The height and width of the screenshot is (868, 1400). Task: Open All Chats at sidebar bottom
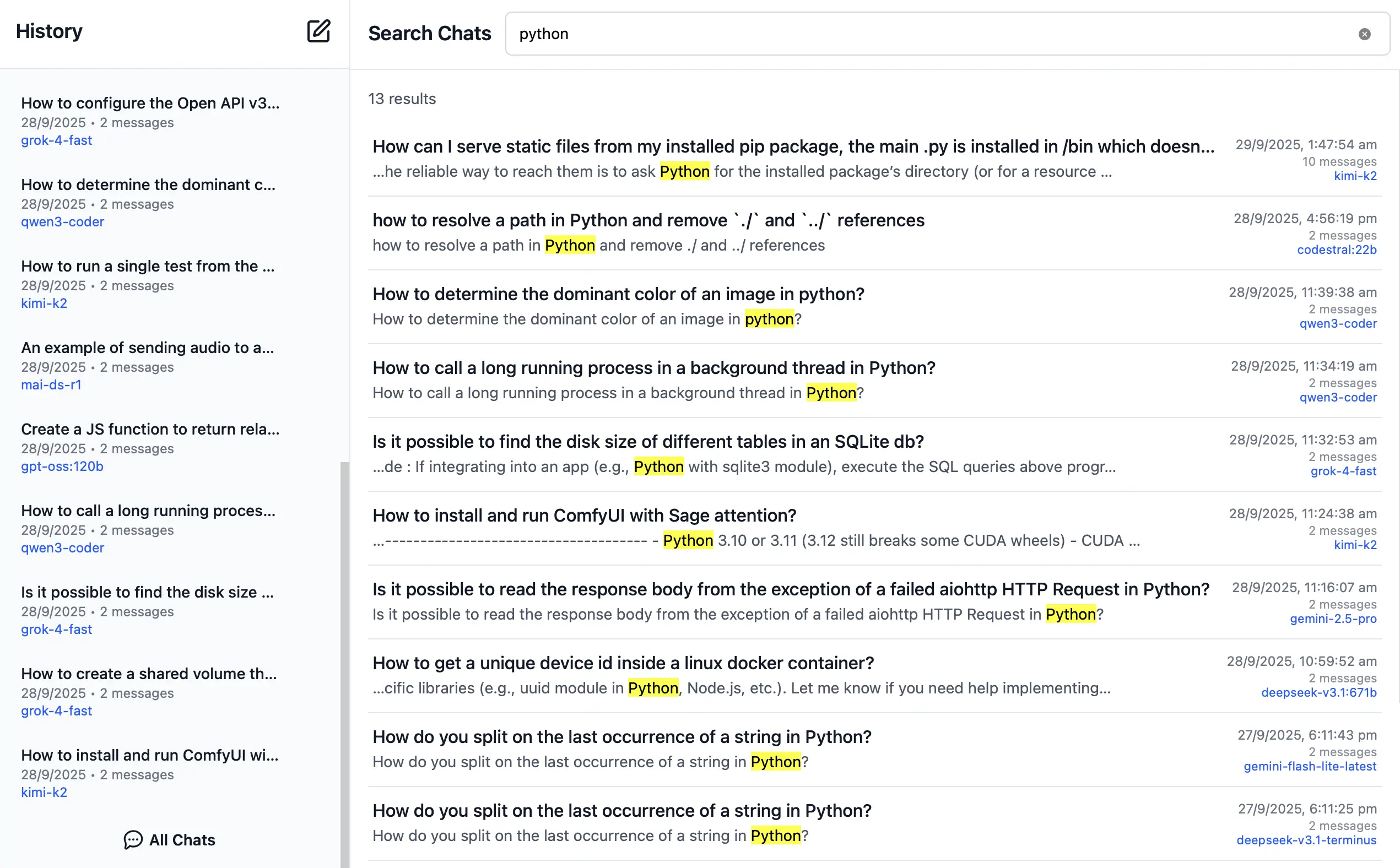(181, 840)
